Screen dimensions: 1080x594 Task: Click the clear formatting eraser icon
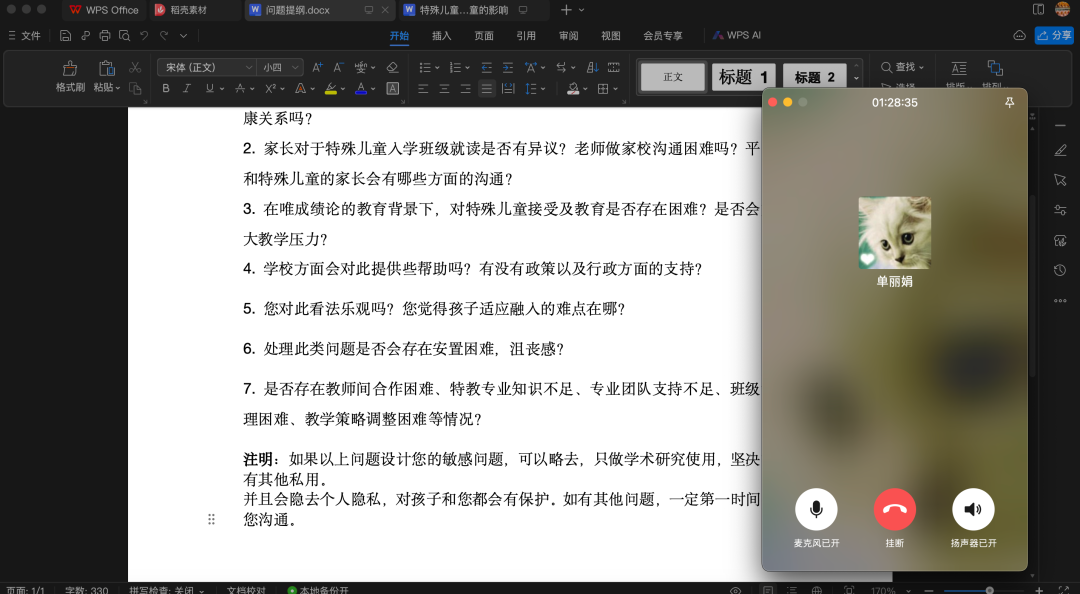coord(392,67)
